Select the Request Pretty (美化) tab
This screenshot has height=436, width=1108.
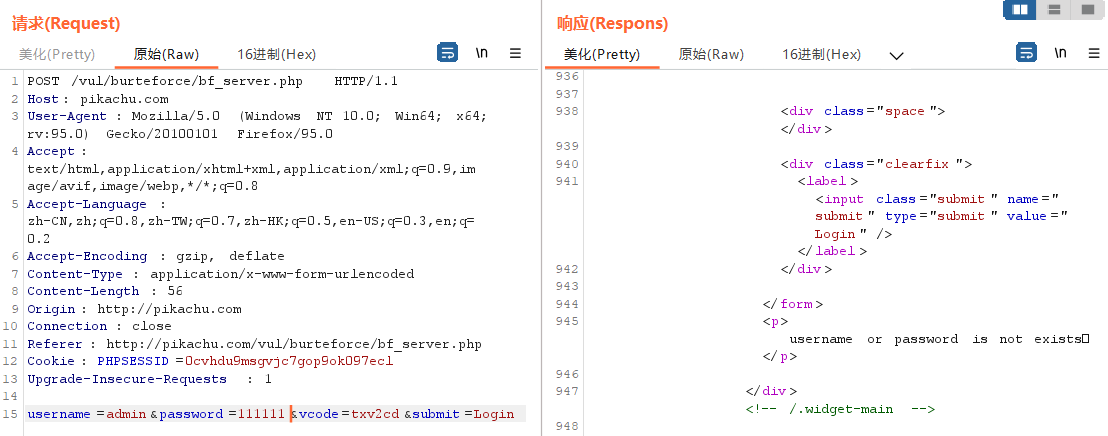(x=57, y=54)
